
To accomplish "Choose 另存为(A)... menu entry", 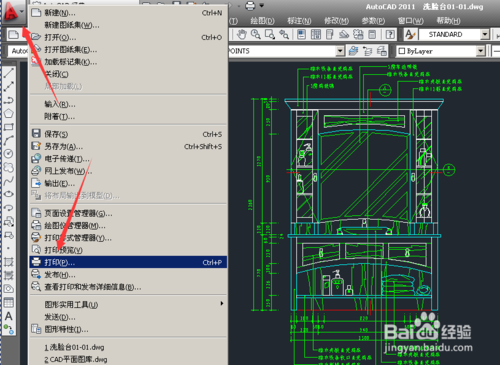I will pos(128,147).
